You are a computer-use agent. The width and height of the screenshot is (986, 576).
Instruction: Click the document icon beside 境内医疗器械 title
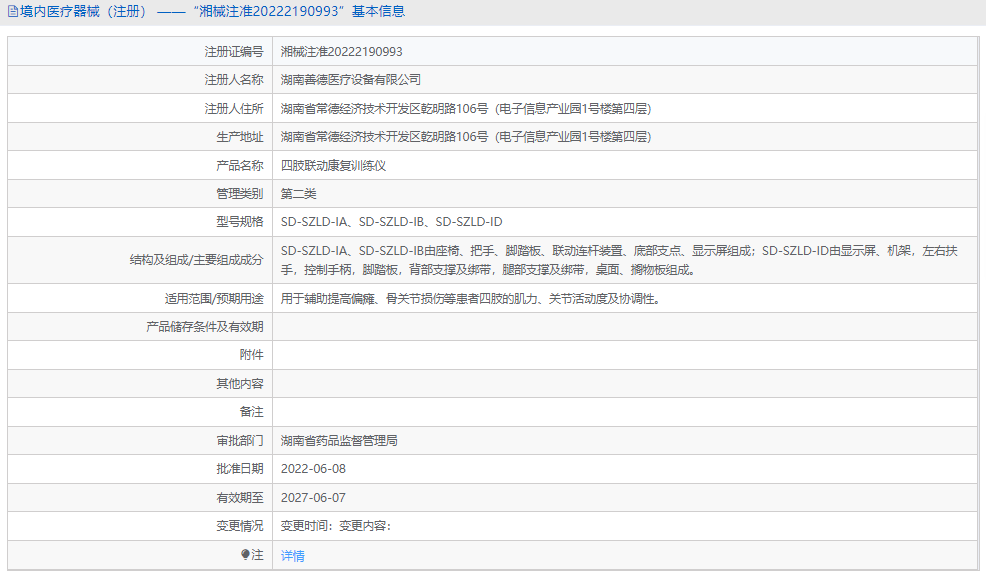coord(13,11)
